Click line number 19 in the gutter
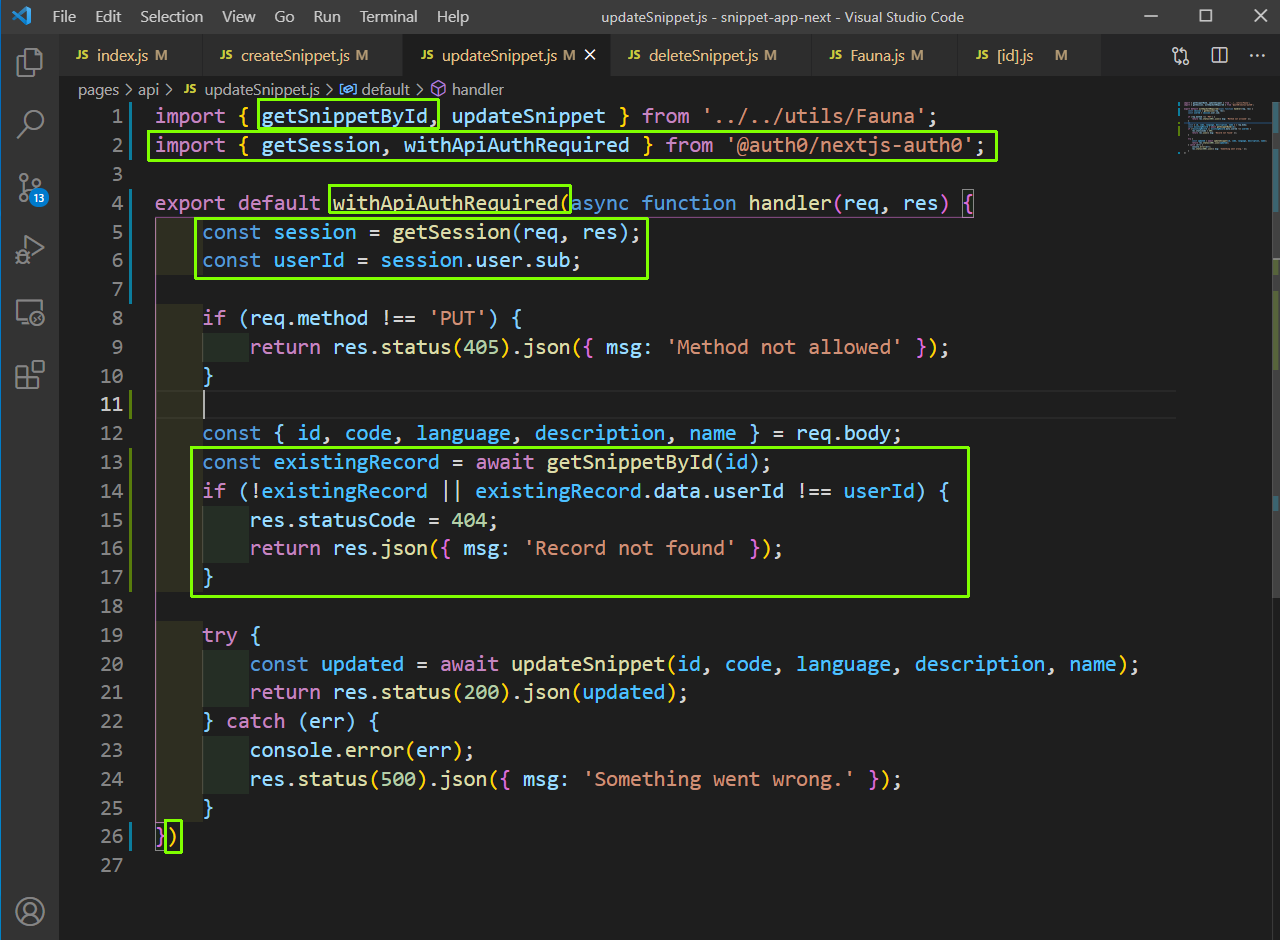The height and width of the screenshot is (940, 1280). point(111,635)
